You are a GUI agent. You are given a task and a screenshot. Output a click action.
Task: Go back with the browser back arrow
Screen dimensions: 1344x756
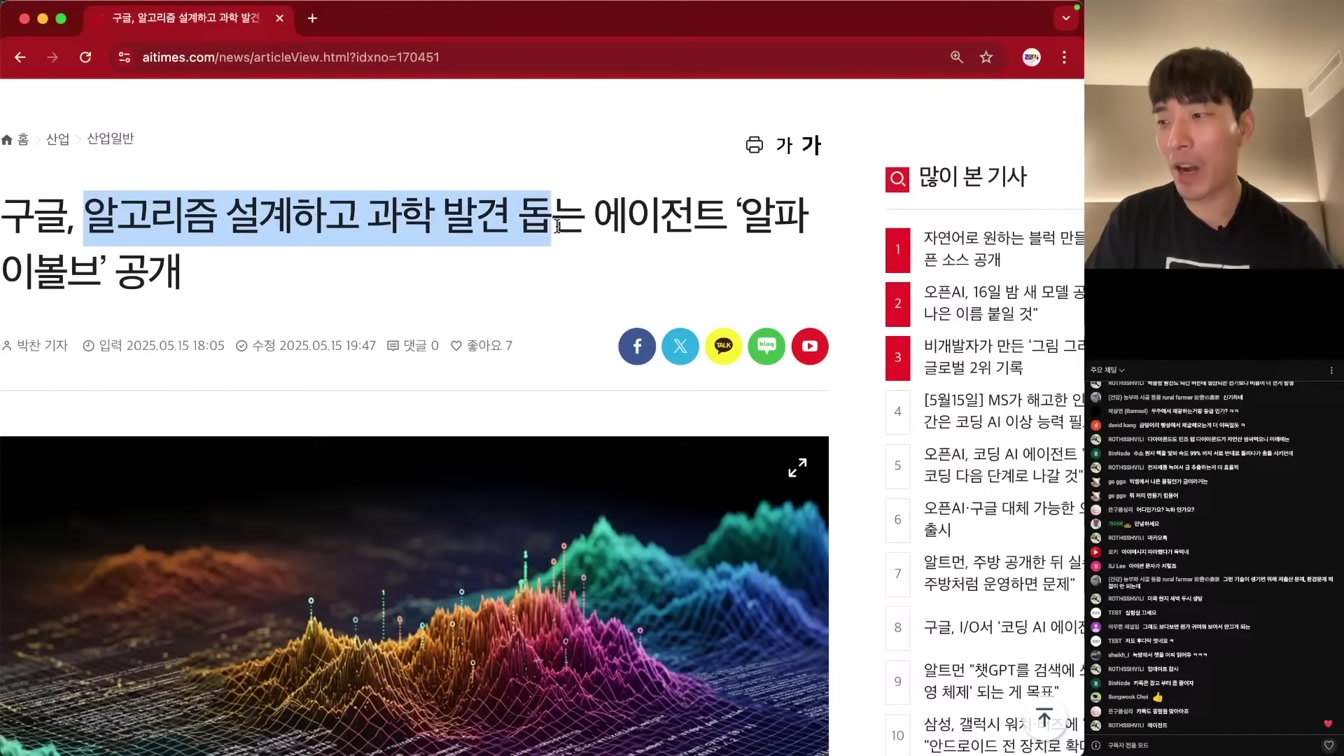tap(20, 57)
